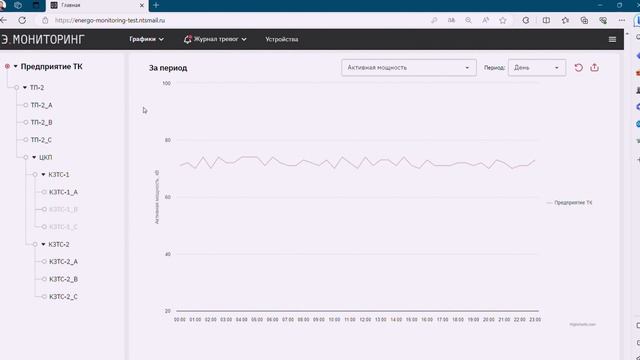This screenshot has height=360, width=640.
Task: Open the Графики menu
Action: click(147, 39)
